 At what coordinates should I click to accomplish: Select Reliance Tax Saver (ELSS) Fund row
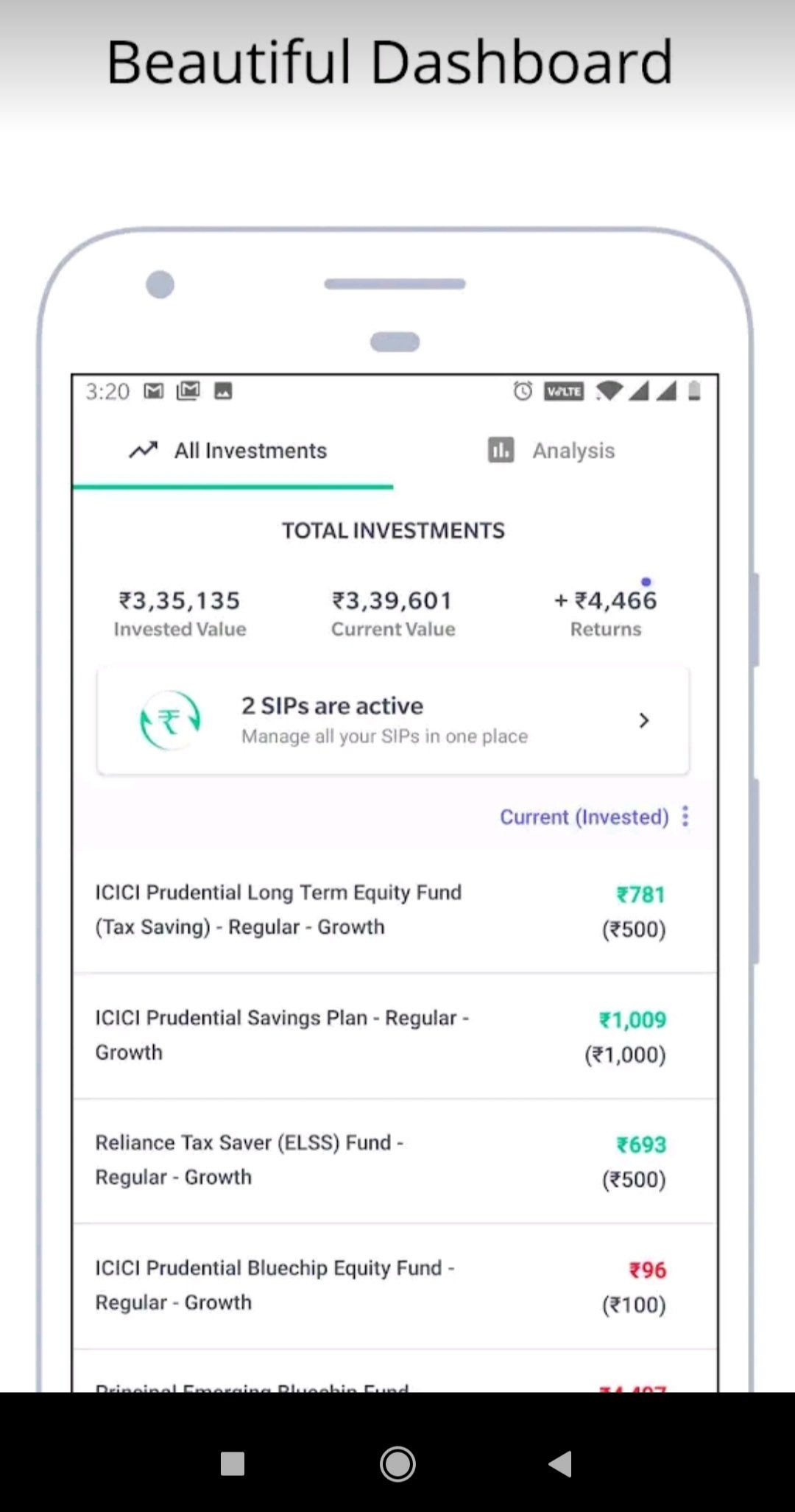(249, 1160)
